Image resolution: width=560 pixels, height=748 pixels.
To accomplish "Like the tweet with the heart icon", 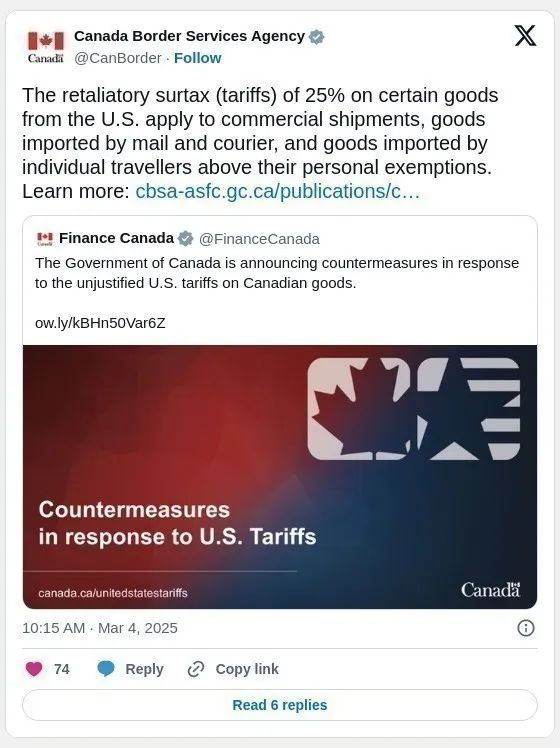I will click(34, 669).
